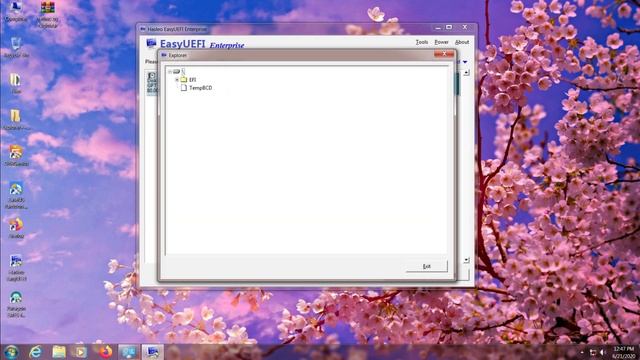
Task: Click the TempBCD document icon
Action: (x=184, y=88)
